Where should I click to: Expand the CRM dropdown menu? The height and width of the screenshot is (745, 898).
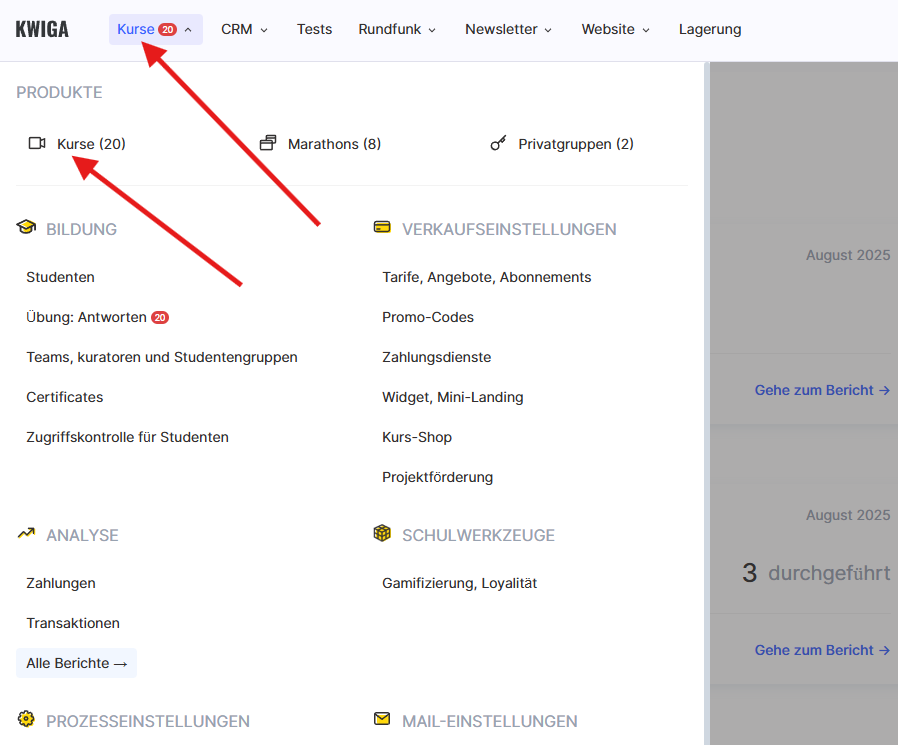click(244, 29)
